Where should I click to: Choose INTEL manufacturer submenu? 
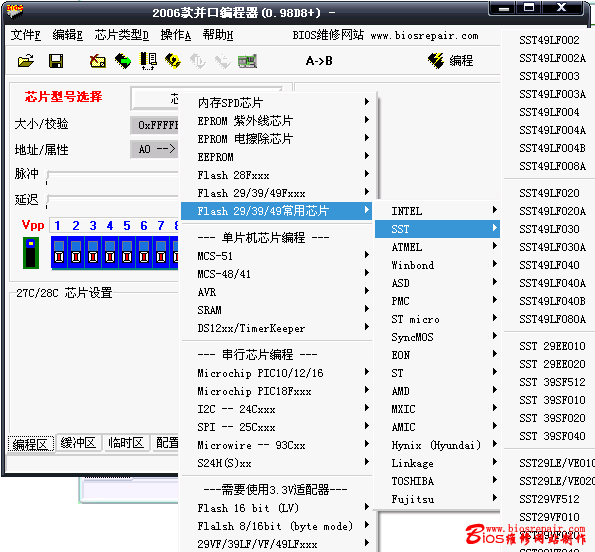click(x=437, y=211)
